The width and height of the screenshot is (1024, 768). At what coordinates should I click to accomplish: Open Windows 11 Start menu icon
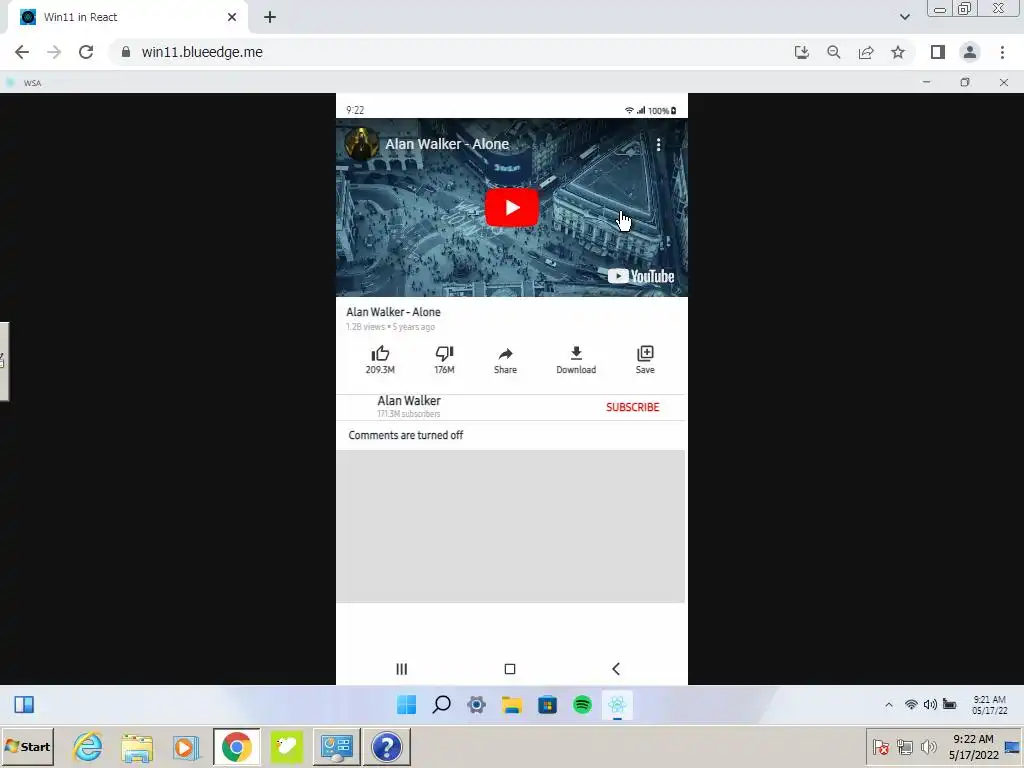(406, 705)
